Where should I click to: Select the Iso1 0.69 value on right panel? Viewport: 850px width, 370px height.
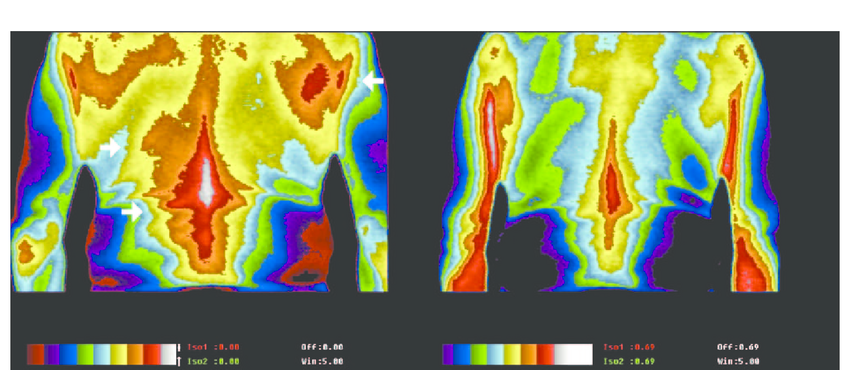pyautogui.click(x=629, y=347)
